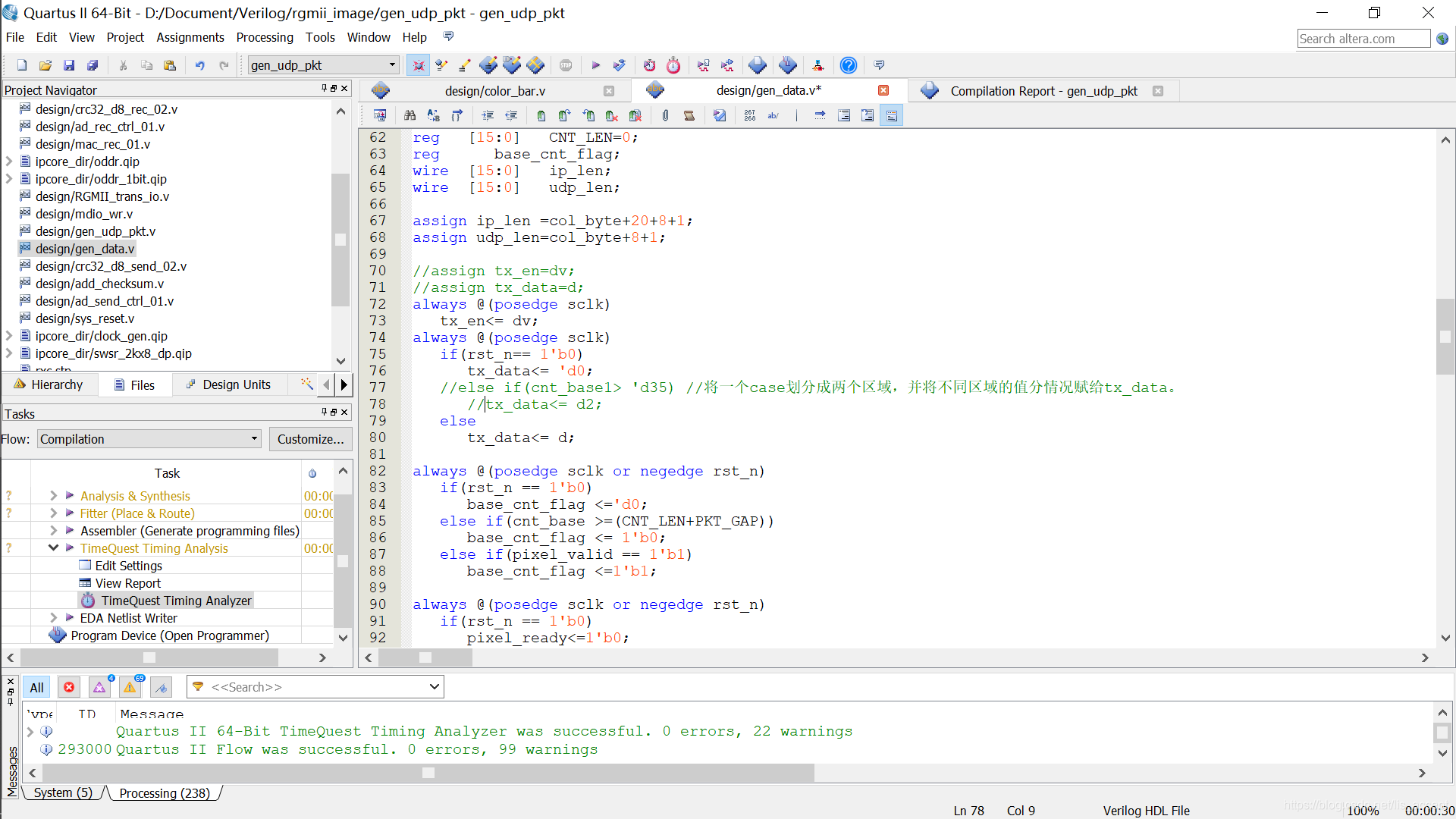Click the Analyze Current File checkmark icon
Image resolution: width=1456 pixels, height=819 pixels.
(720, 115)
